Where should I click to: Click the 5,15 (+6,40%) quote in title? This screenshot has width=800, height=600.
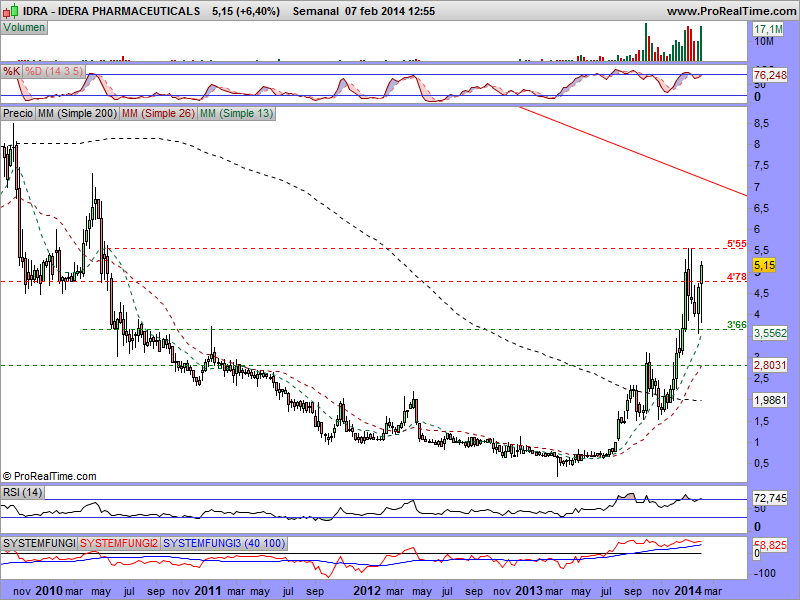pos(245,11)
